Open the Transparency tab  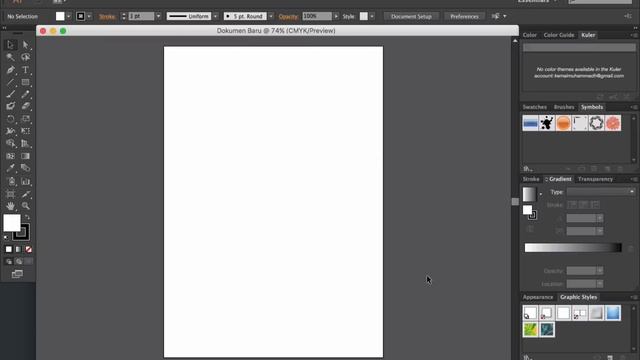(x=595, y=179)
